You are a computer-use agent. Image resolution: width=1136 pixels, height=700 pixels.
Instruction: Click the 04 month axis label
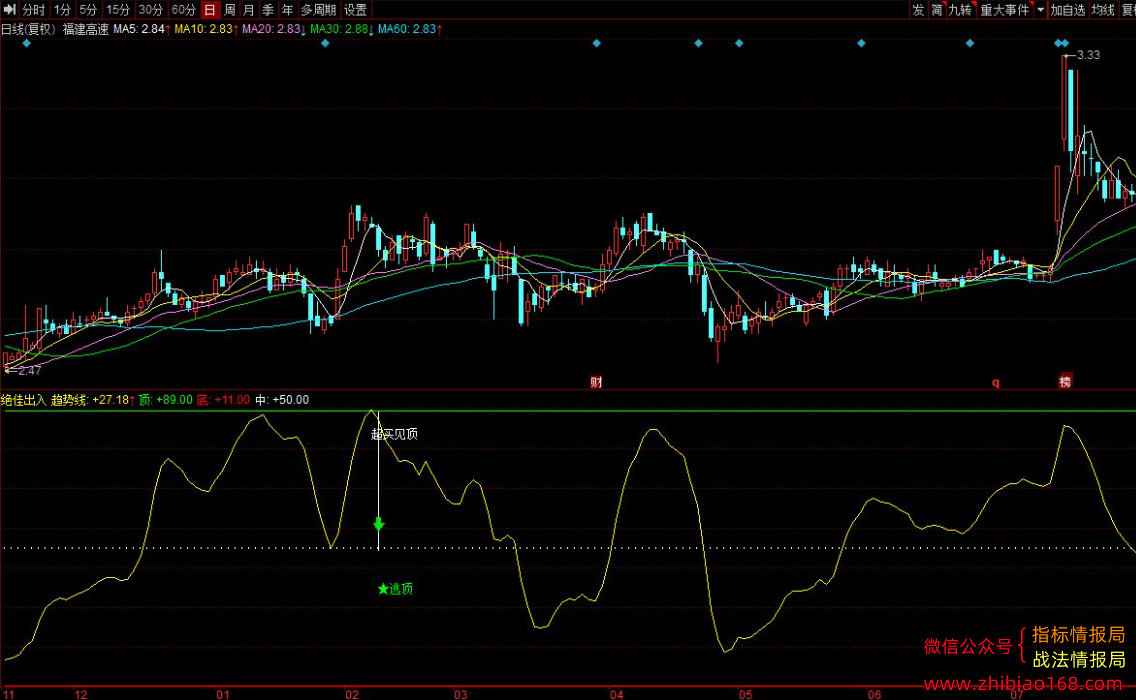tap(617, 694)
